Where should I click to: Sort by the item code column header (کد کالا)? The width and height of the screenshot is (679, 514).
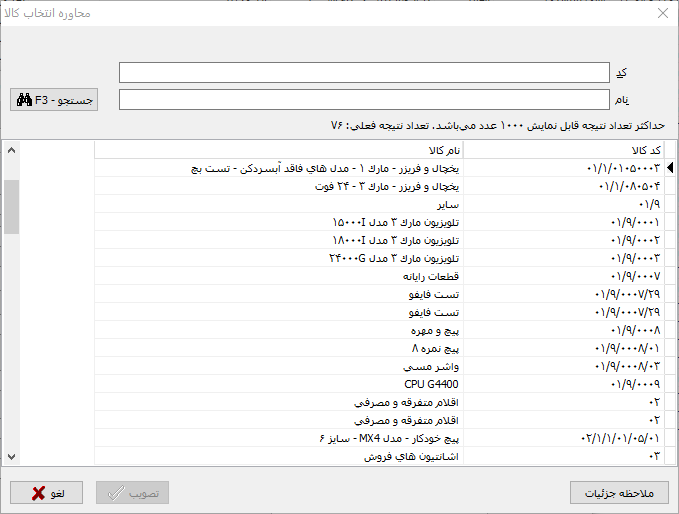pyautogui.click(x=564, y=150)
